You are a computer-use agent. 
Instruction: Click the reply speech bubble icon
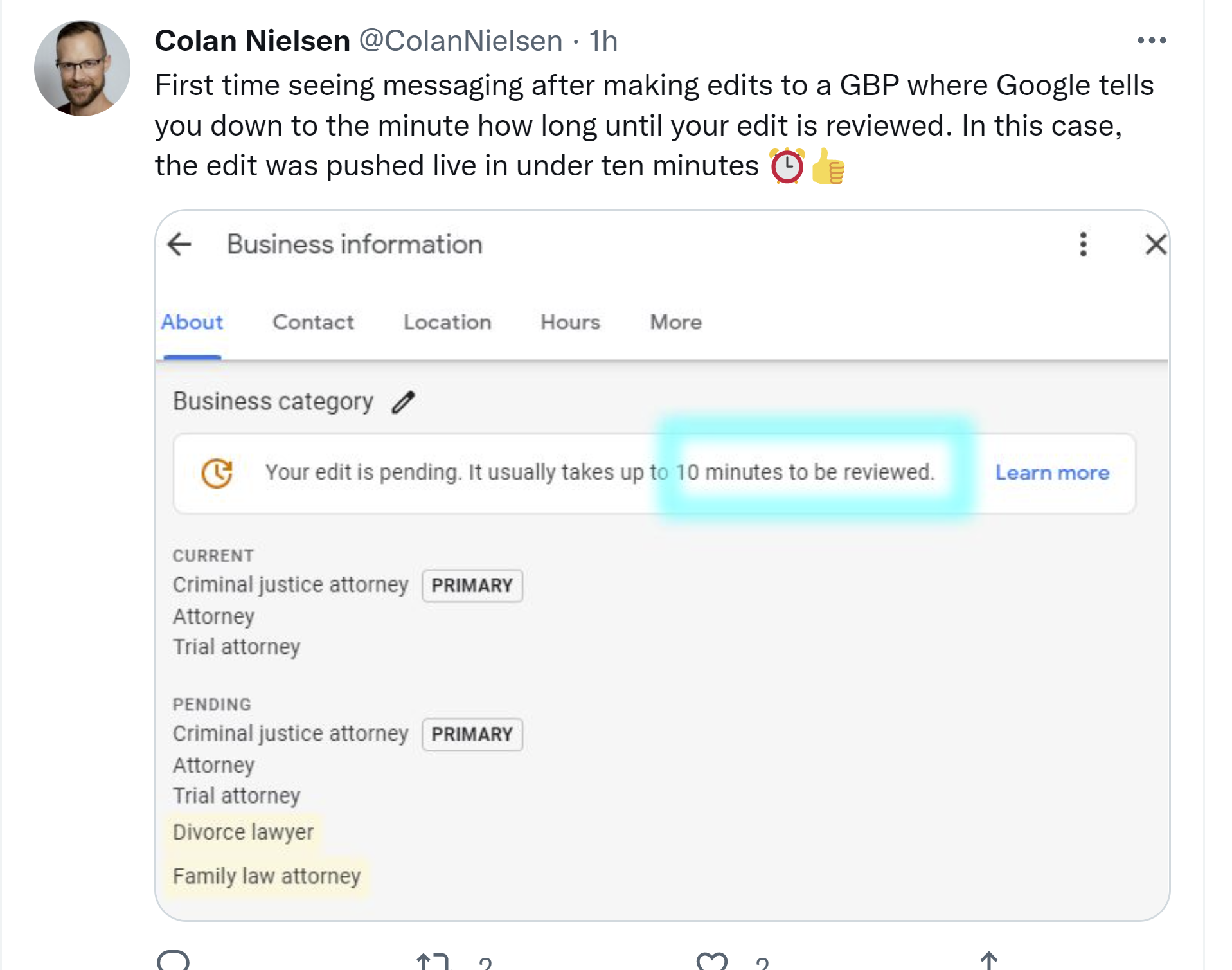click(x=174, y=960)
